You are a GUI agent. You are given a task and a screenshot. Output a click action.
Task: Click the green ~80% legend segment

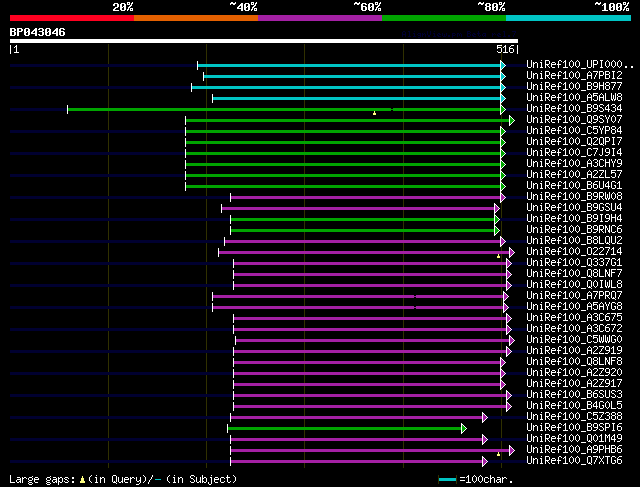[444, 18]
